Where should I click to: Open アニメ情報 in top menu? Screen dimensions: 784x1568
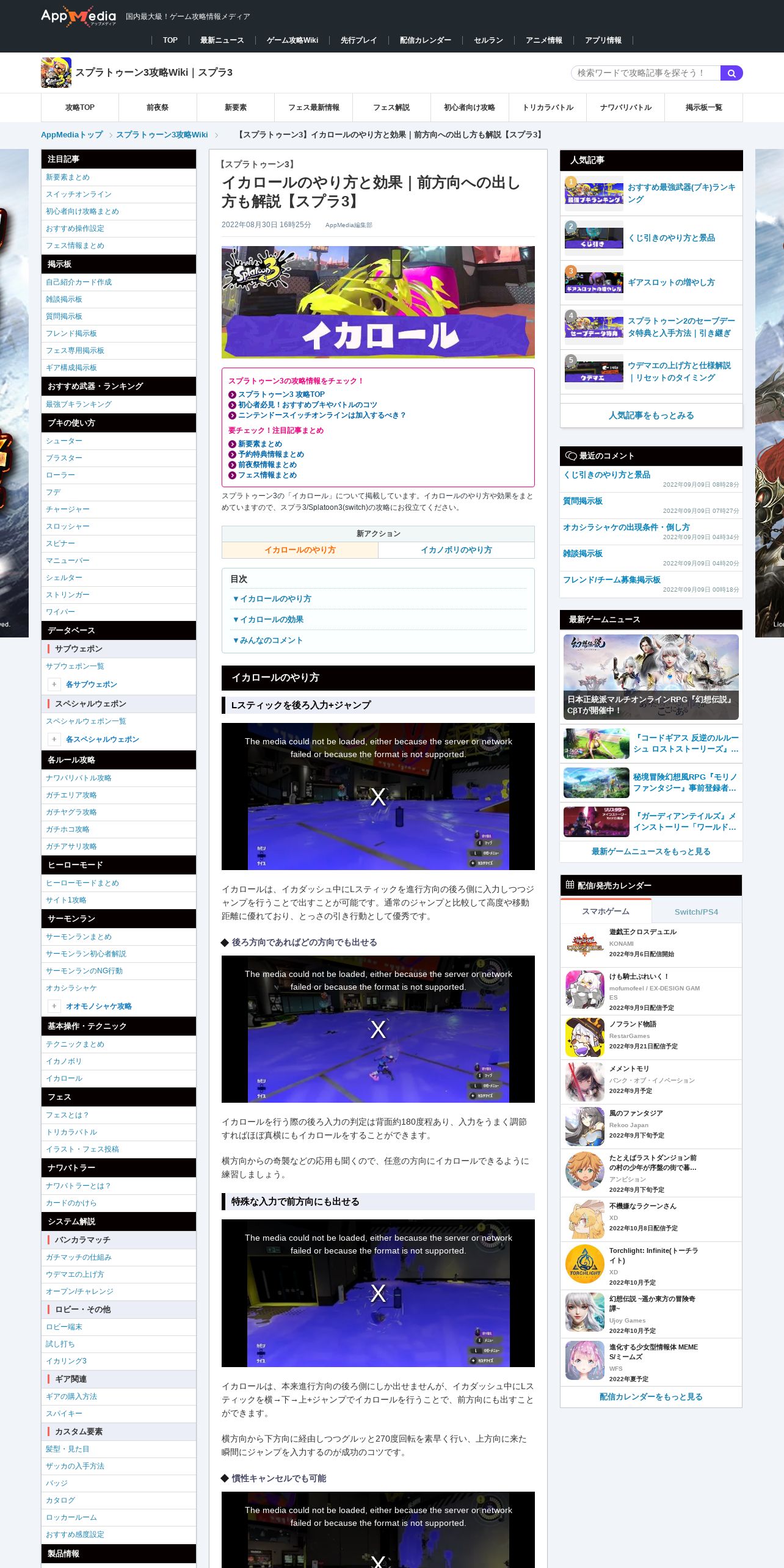click(x=544, y=40)
